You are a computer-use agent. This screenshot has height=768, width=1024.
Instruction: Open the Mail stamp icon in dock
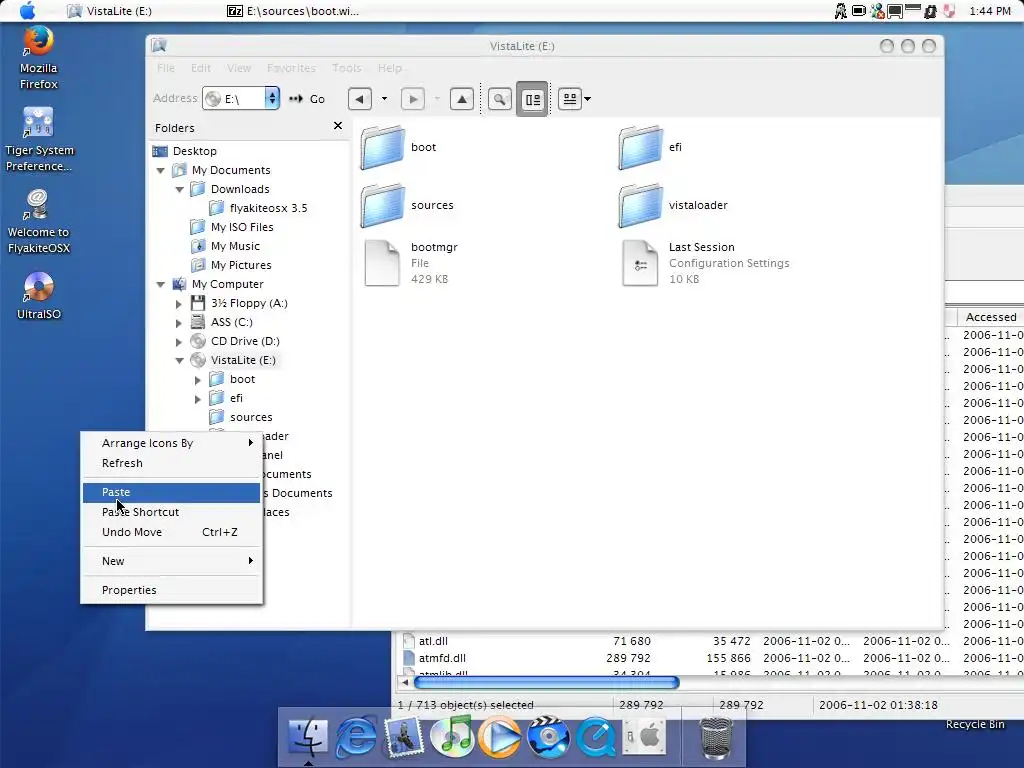[404, 737]
